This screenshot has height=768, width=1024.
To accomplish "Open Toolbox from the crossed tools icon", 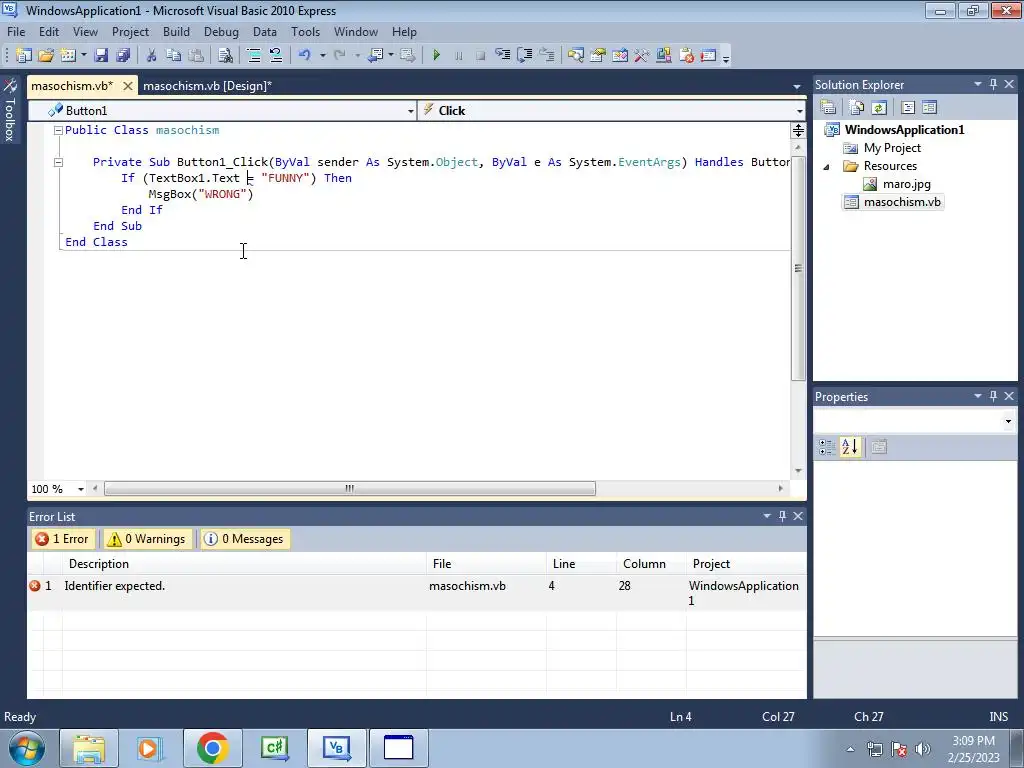I will 641,56.
